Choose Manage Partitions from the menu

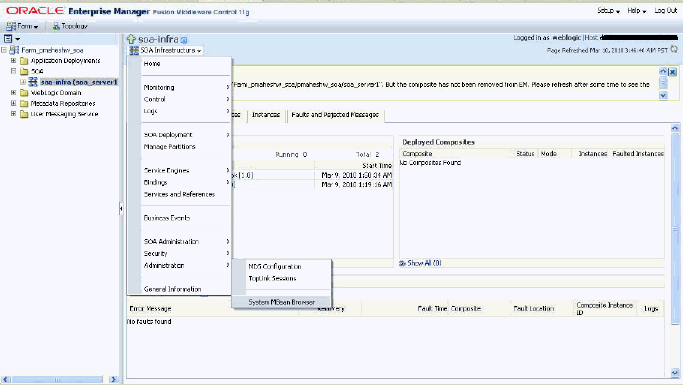click(169, 147)
